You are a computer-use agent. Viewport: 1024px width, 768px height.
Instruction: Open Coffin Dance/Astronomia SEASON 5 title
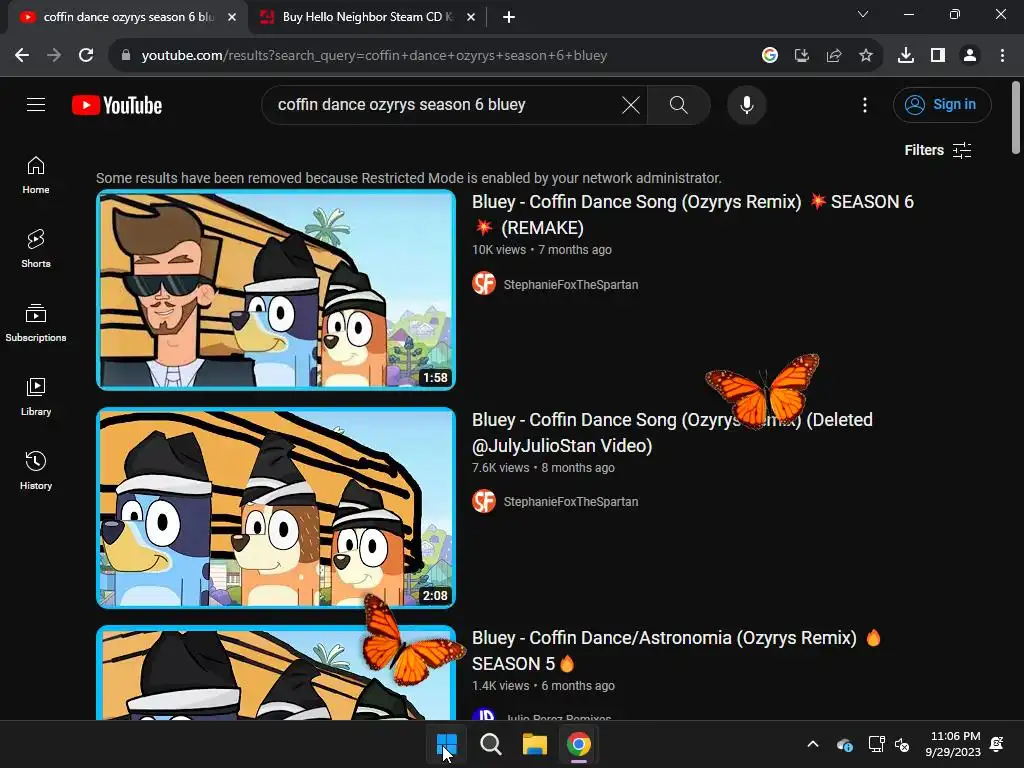pos(677,650)
